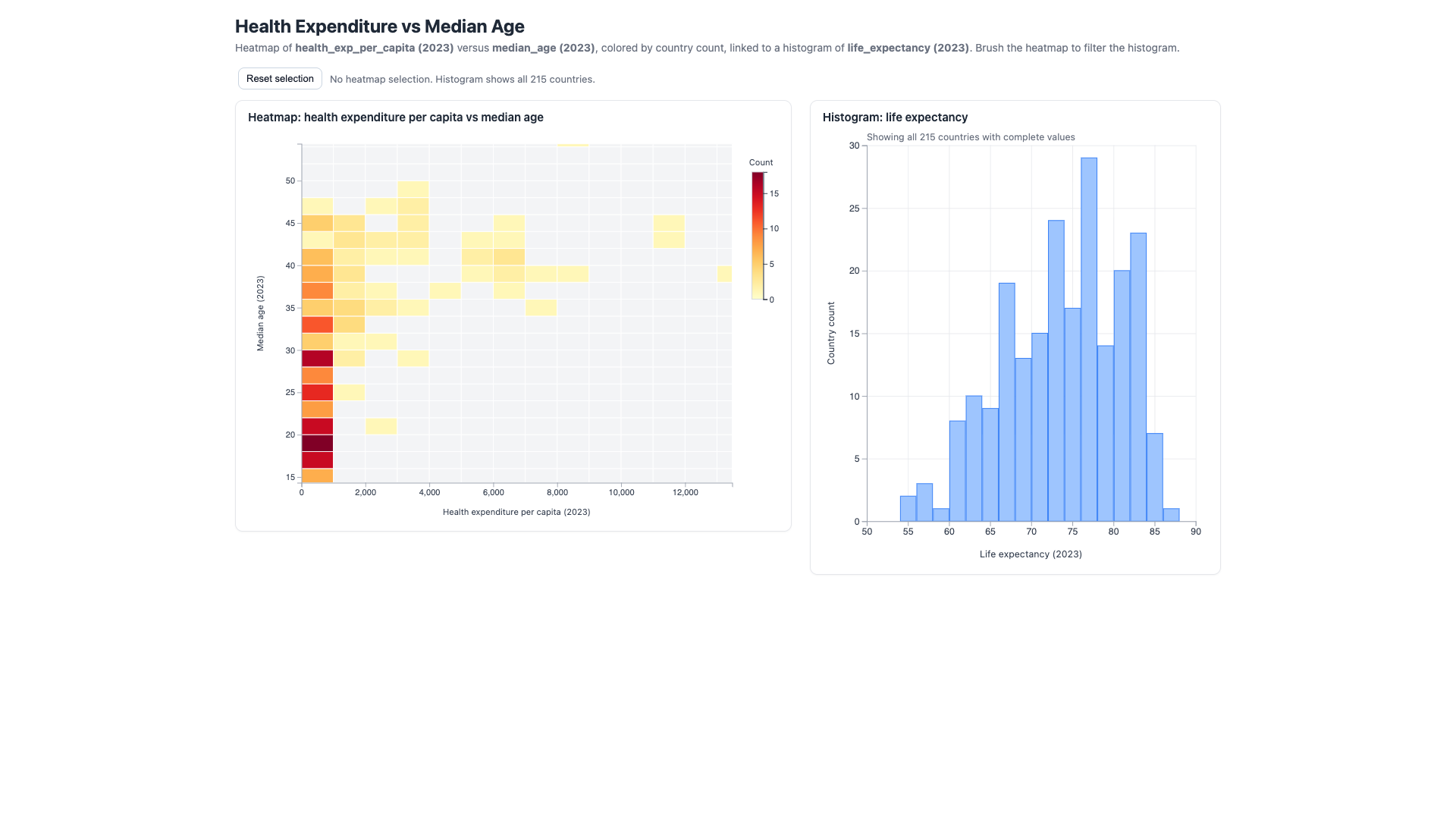Click the dark red heatmap cell at median age 29

click(318, 359)
